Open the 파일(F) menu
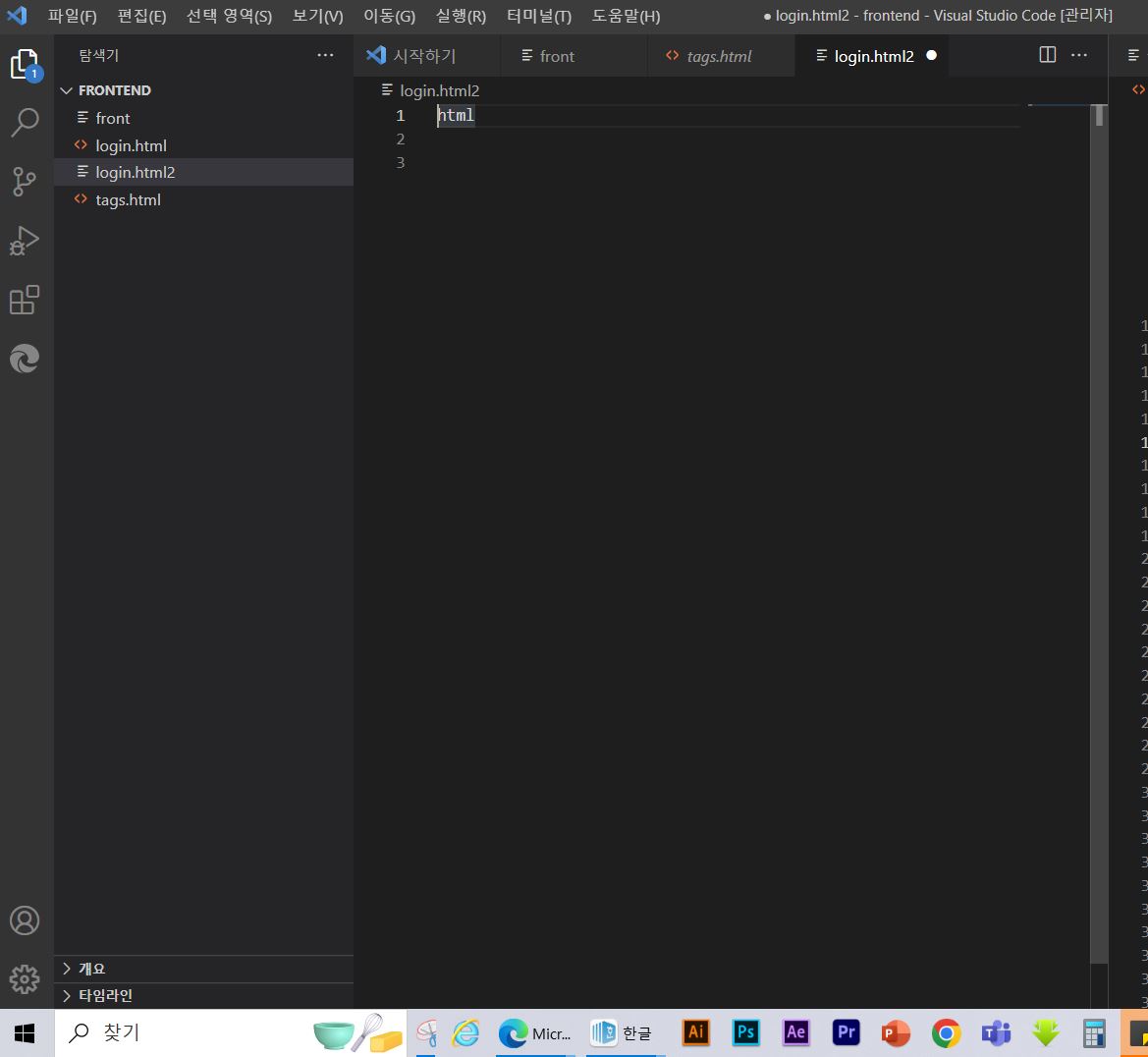Image resolution: width=1148 pixels, height=1057 pixels. click(72, 16)
